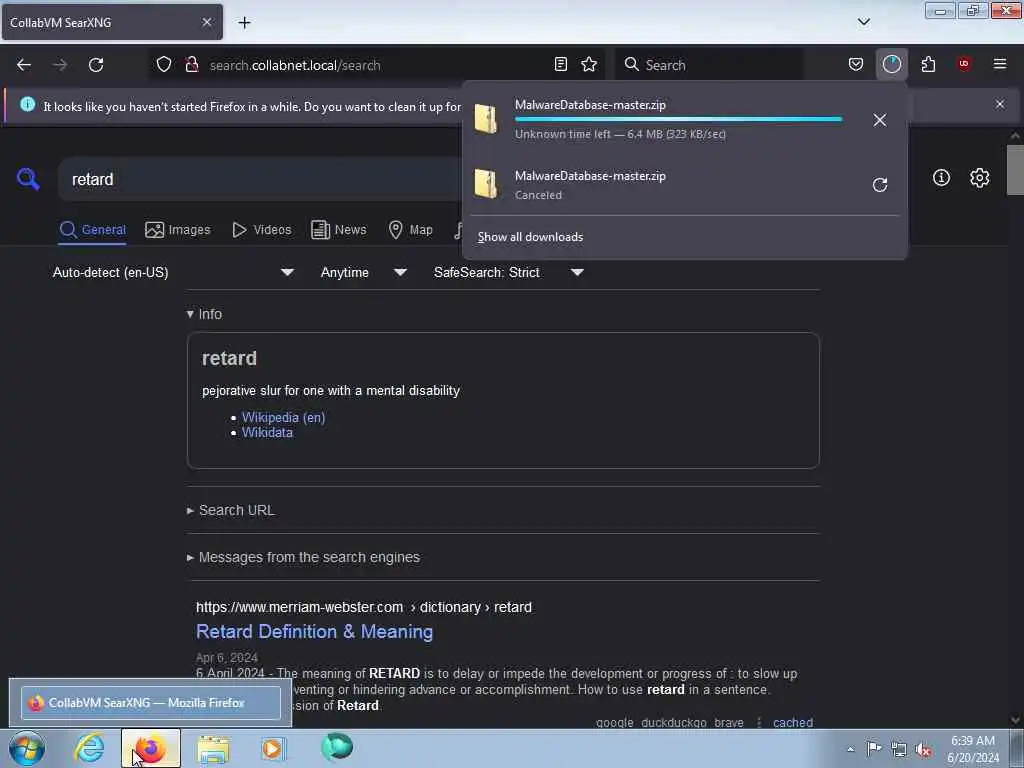1024x768 pixels.
Task: Click CollabVM SearXNG Mozilla Firefox taskbar preview
Action: (151, 703)
